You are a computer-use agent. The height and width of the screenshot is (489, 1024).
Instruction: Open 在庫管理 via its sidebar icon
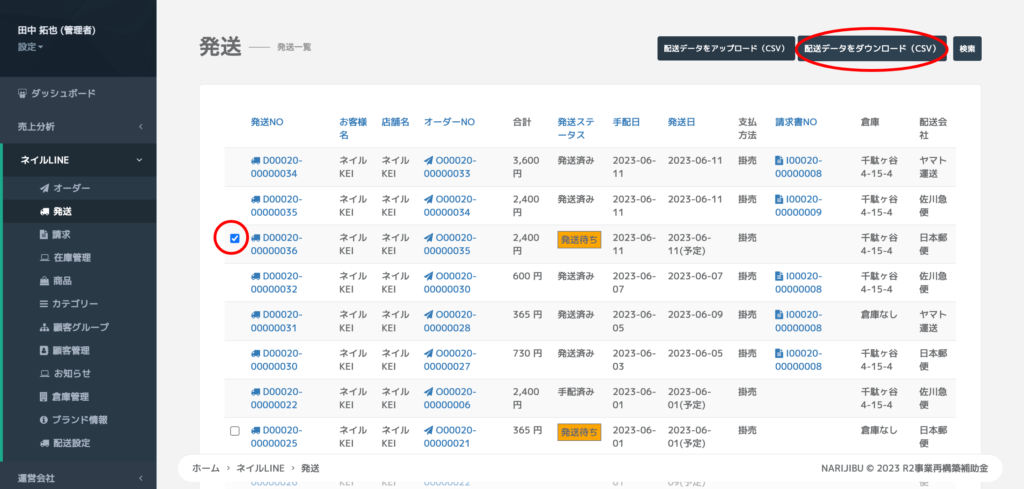pyautogui.click(x=44, y=258)
